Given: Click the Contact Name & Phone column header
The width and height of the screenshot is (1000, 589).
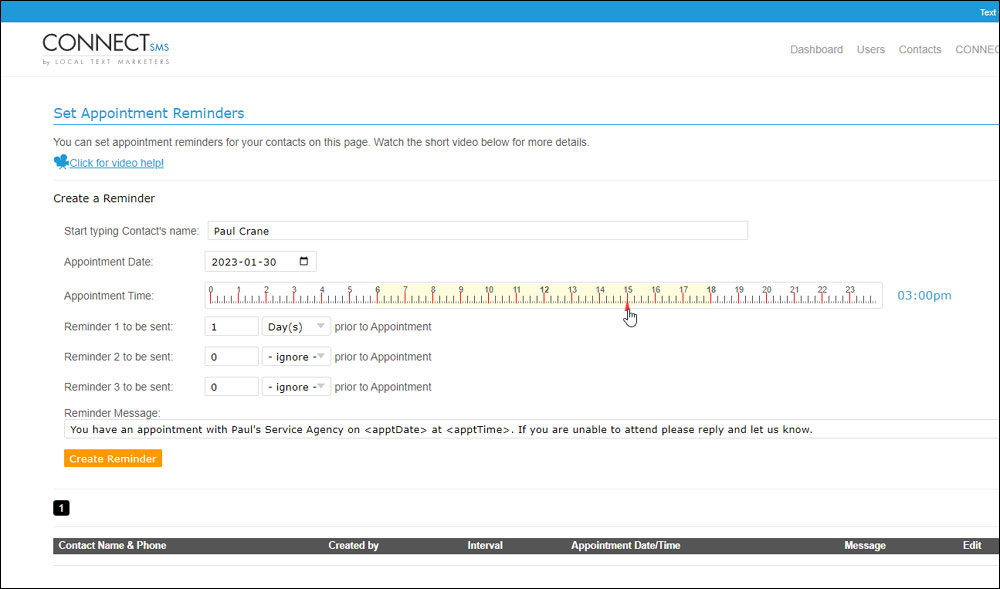Looking at the screenshot, I should point(112,546).
